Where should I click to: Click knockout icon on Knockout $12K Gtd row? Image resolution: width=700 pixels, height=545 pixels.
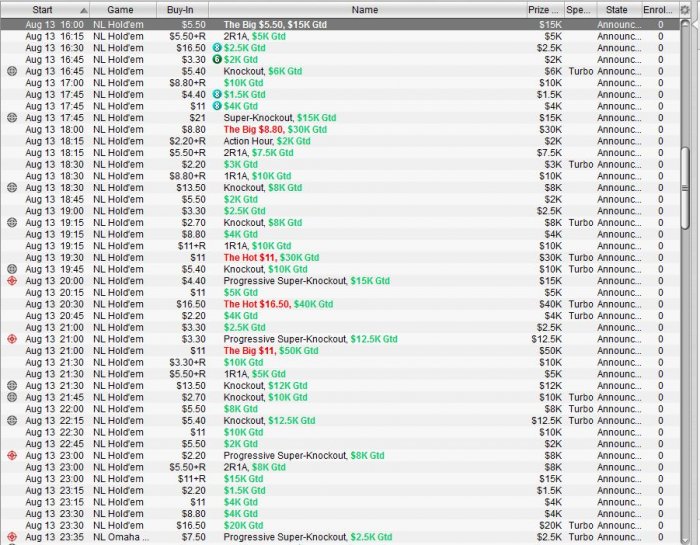[12, 386]
